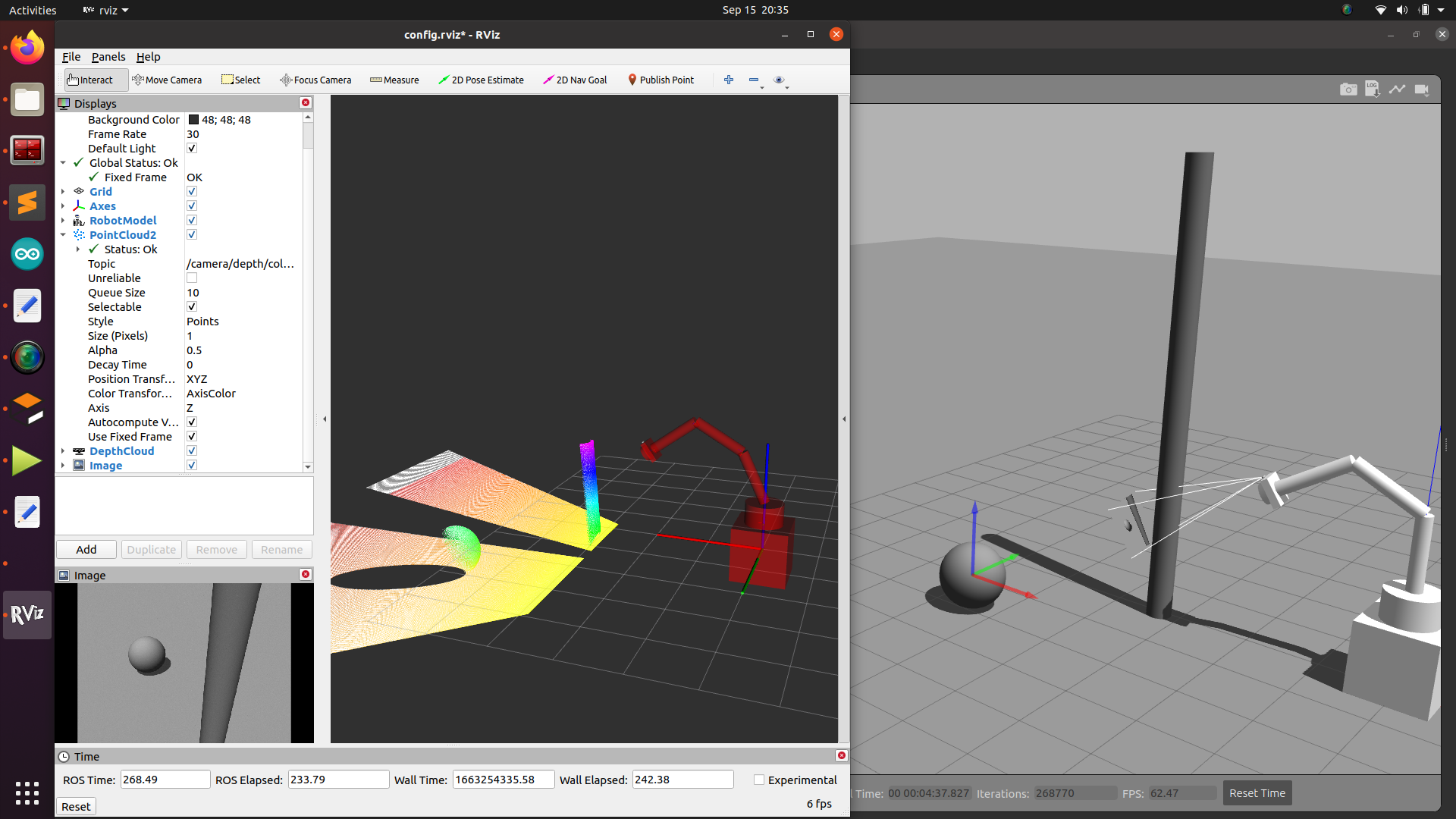1456x819 pixels.
Task: Select the 2D Pose Estimate tool
Action: coord(481,80)
